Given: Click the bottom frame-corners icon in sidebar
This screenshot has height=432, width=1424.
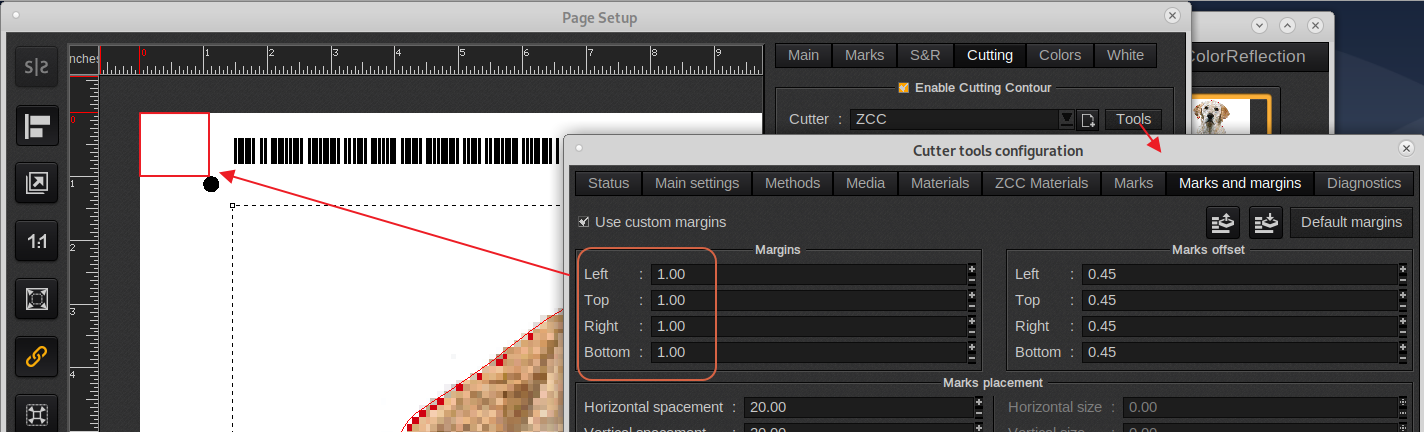Looking at the screenshot, I should click(37, 413).
